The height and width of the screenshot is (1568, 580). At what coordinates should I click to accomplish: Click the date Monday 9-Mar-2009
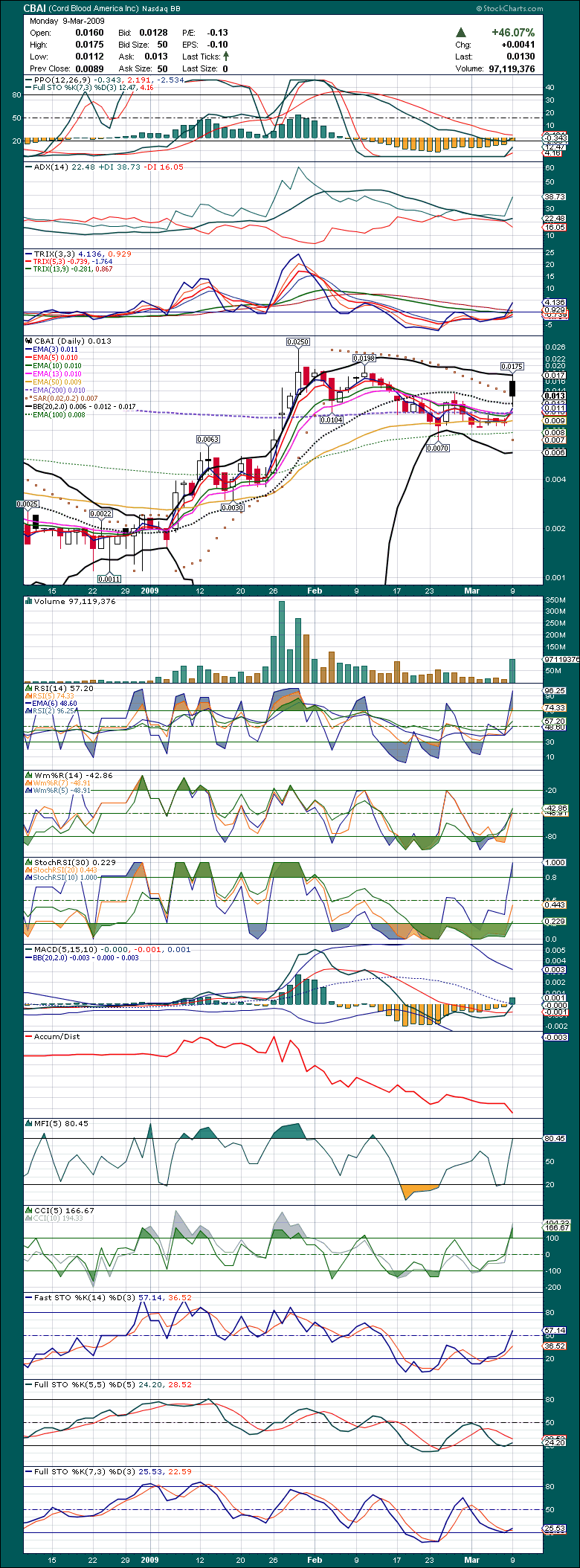click(67, 21)
